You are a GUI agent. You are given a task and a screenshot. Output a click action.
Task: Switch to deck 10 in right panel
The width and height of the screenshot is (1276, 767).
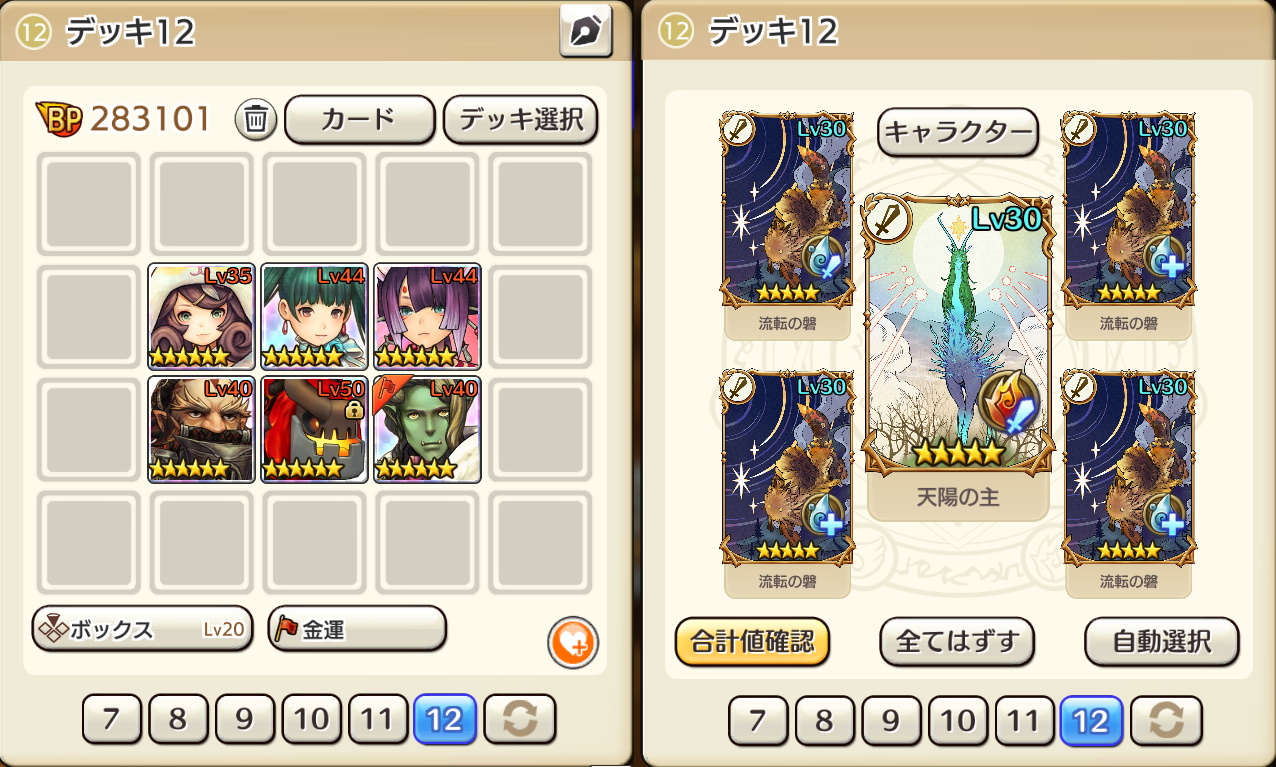pos(957,720)
